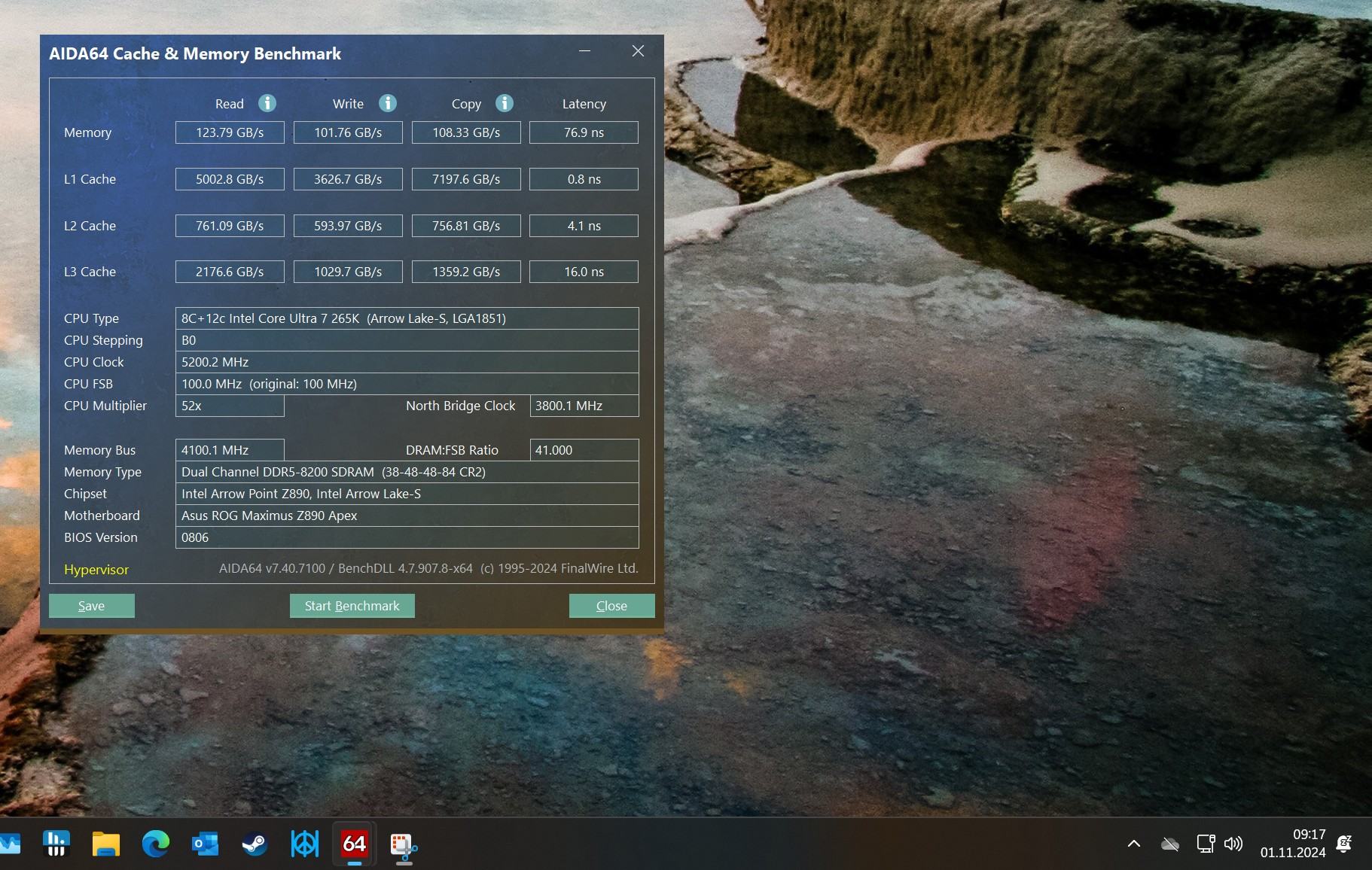1372x870 pixels.
Task: Open Steam from the taskbar
Action: pos(255,844)
